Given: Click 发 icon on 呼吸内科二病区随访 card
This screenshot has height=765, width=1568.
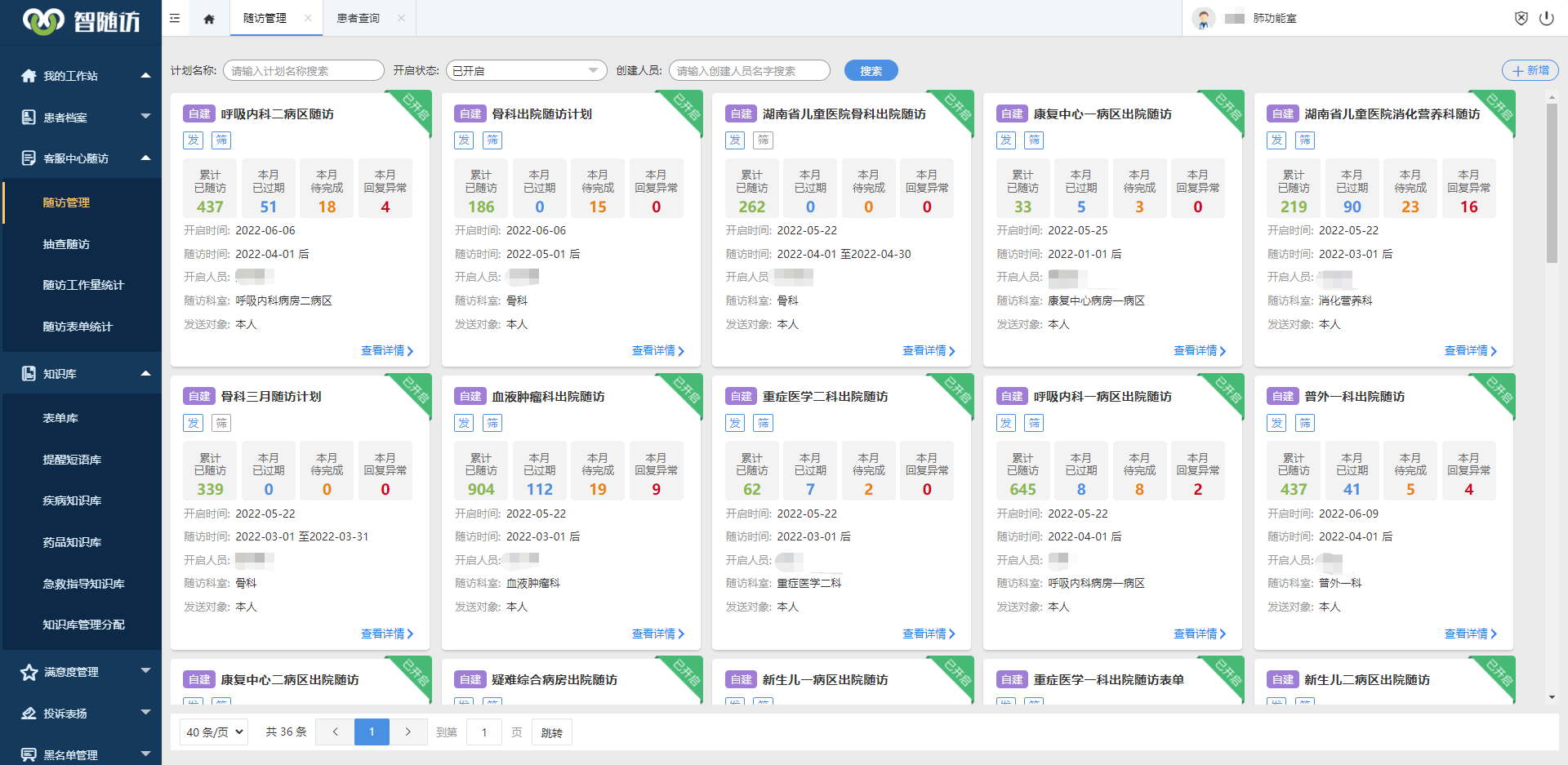Looking at the screenshot, I should click(194, 140).
